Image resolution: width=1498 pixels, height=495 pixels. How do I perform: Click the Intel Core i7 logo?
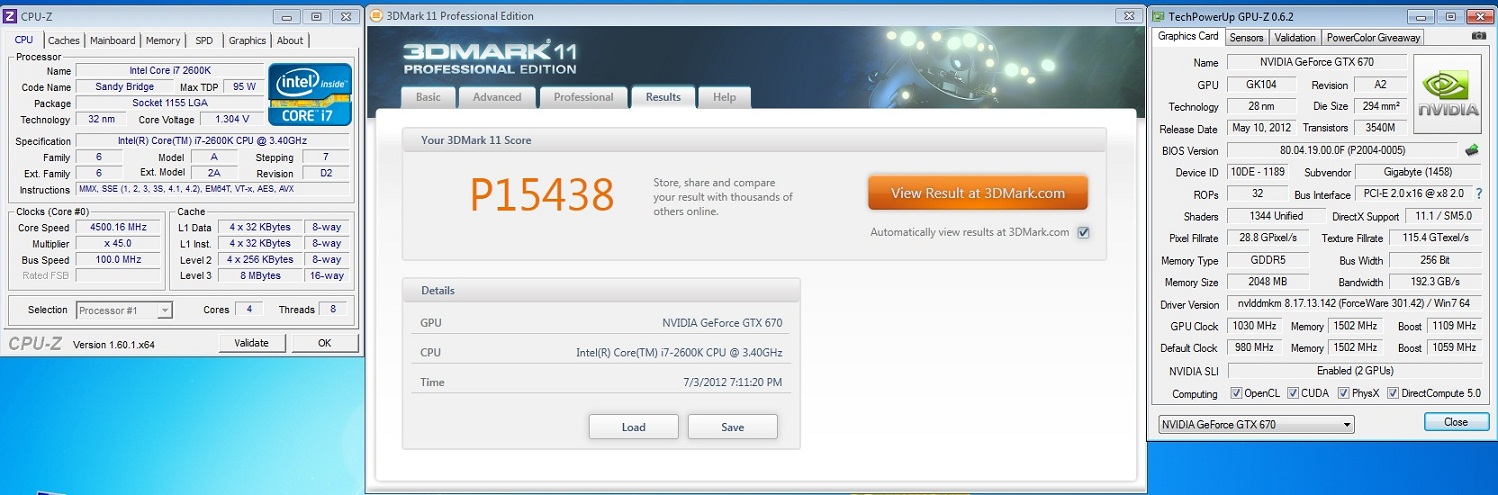click(310, 94)
